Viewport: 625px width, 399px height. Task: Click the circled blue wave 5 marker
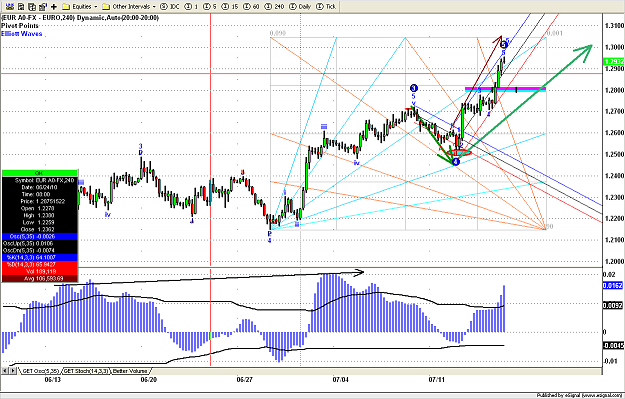[x=504, y=45]
